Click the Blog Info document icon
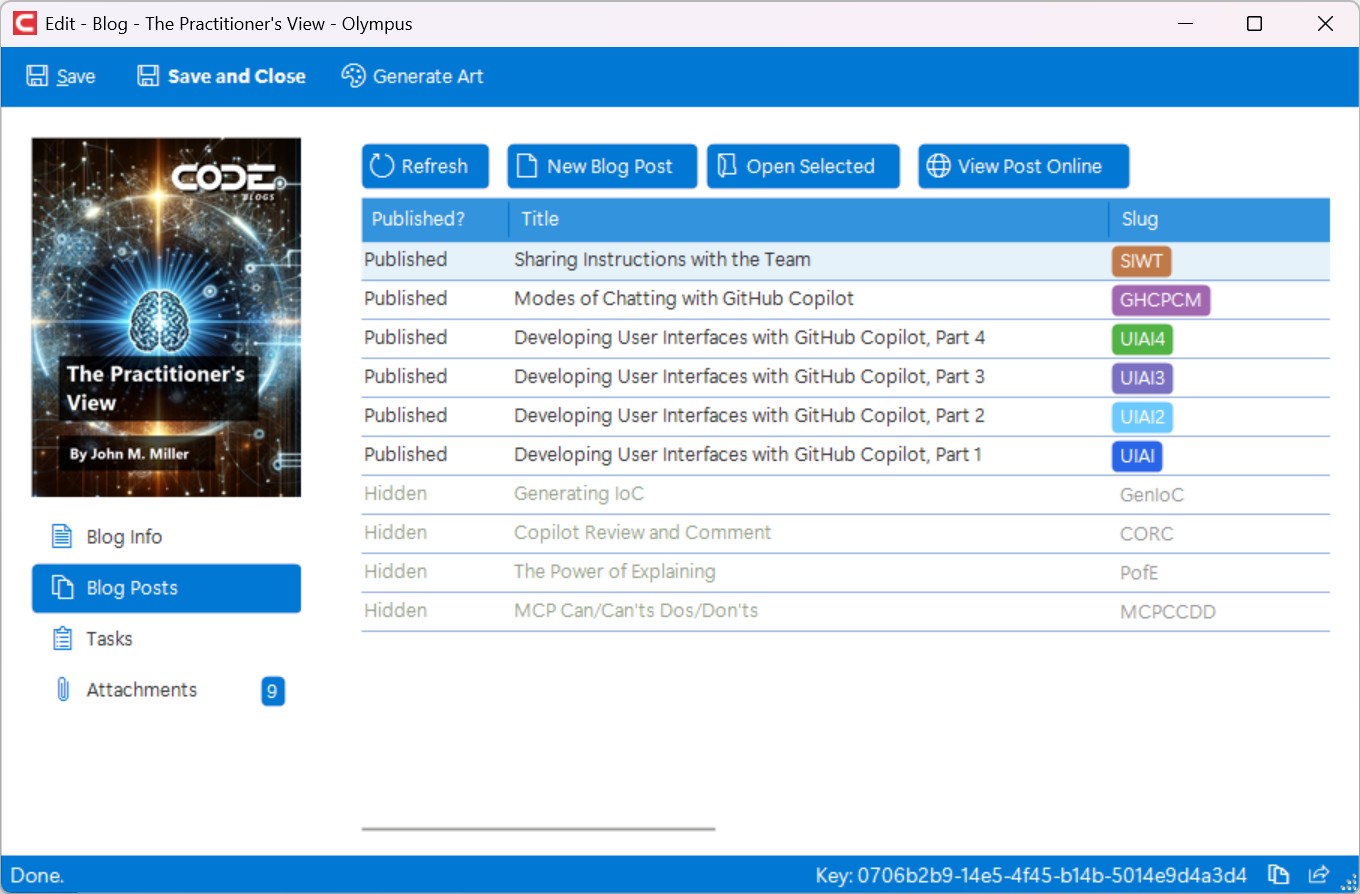This screenshot has height=894, width=1360. pos(62,537)
